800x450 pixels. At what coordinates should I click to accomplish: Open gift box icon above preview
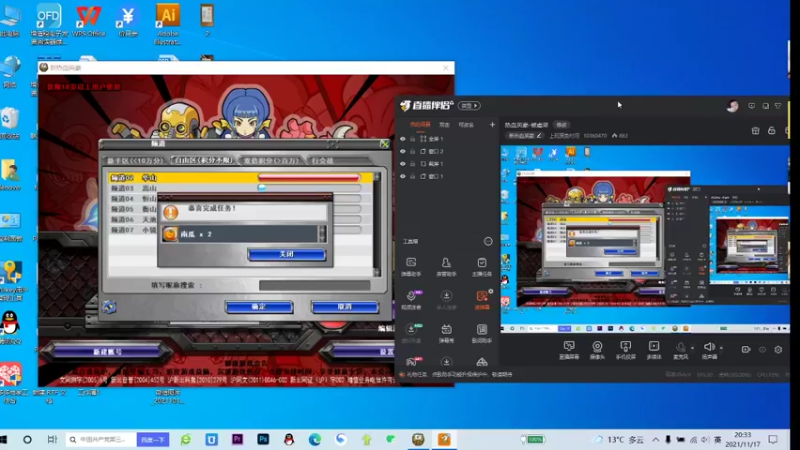coord(756,131)
